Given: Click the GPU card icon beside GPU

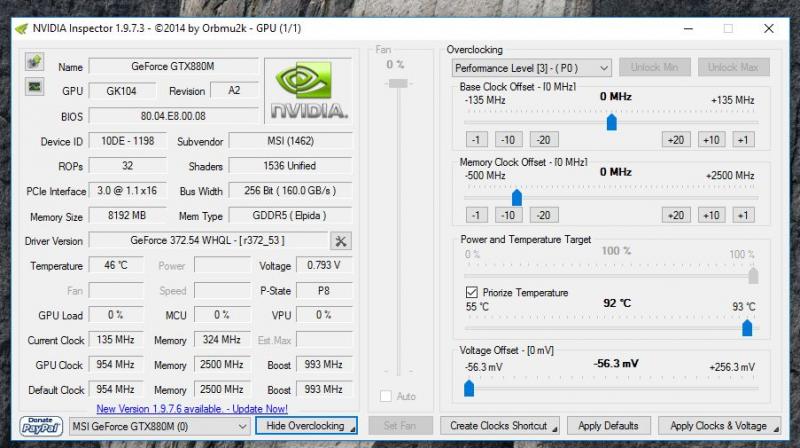Looking at the screenshot, I should point(35,87).
